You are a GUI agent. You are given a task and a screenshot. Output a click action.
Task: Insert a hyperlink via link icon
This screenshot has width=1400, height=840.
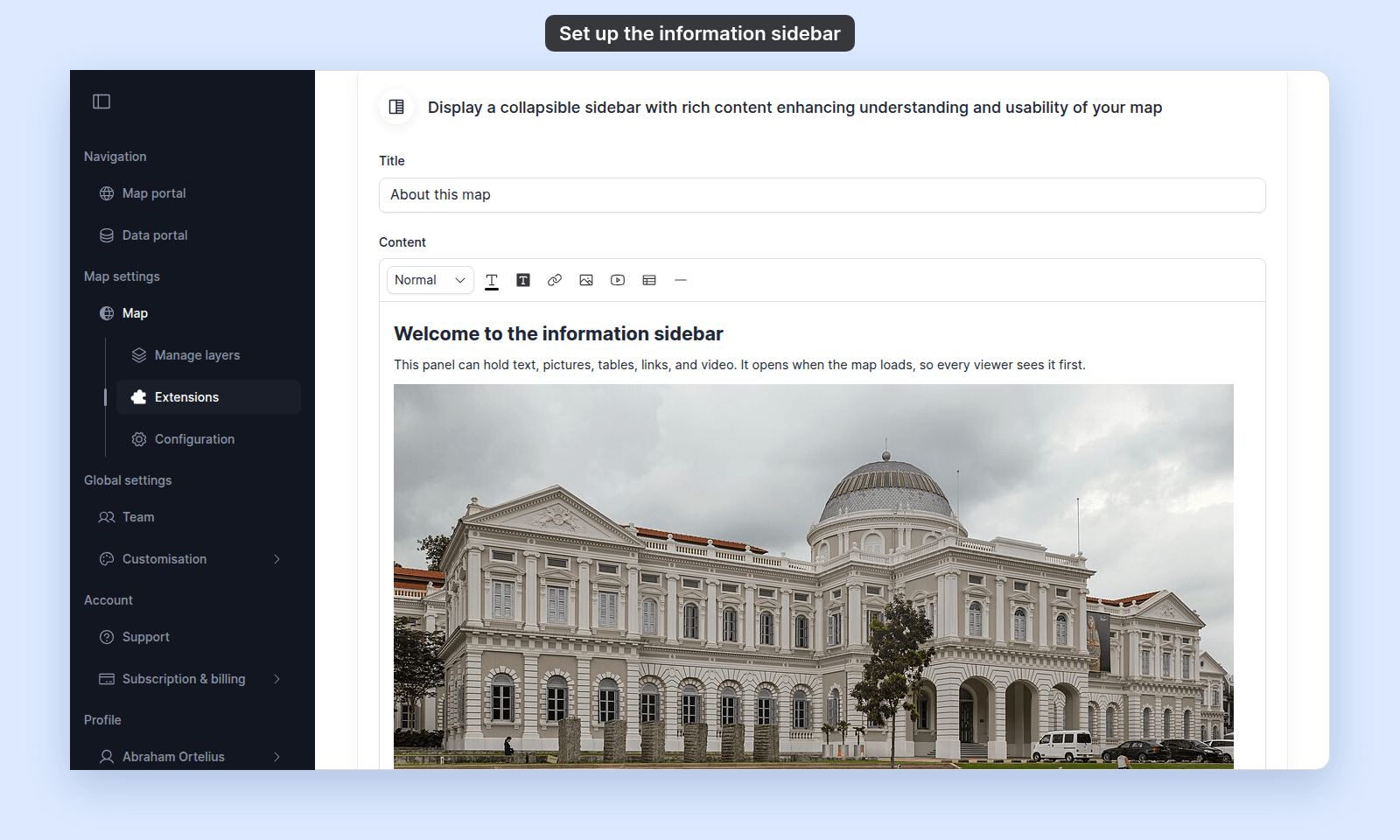click(x=555, y=280)
